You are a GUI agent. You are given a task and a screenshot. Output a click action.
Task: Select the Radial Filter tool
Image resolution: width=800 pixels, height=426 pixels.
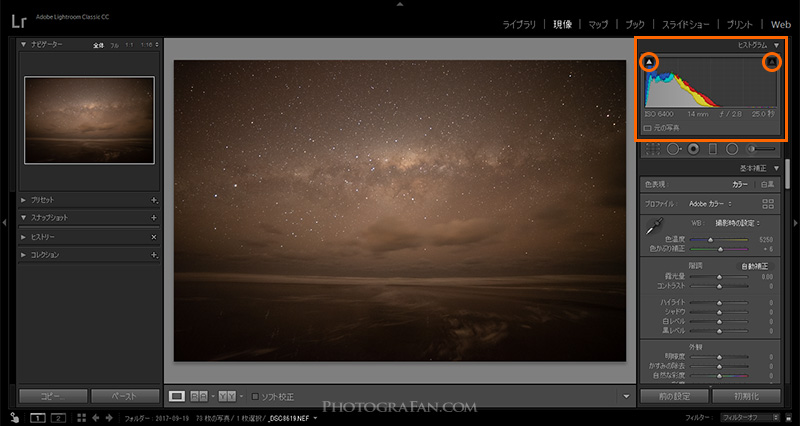[732, 149]
